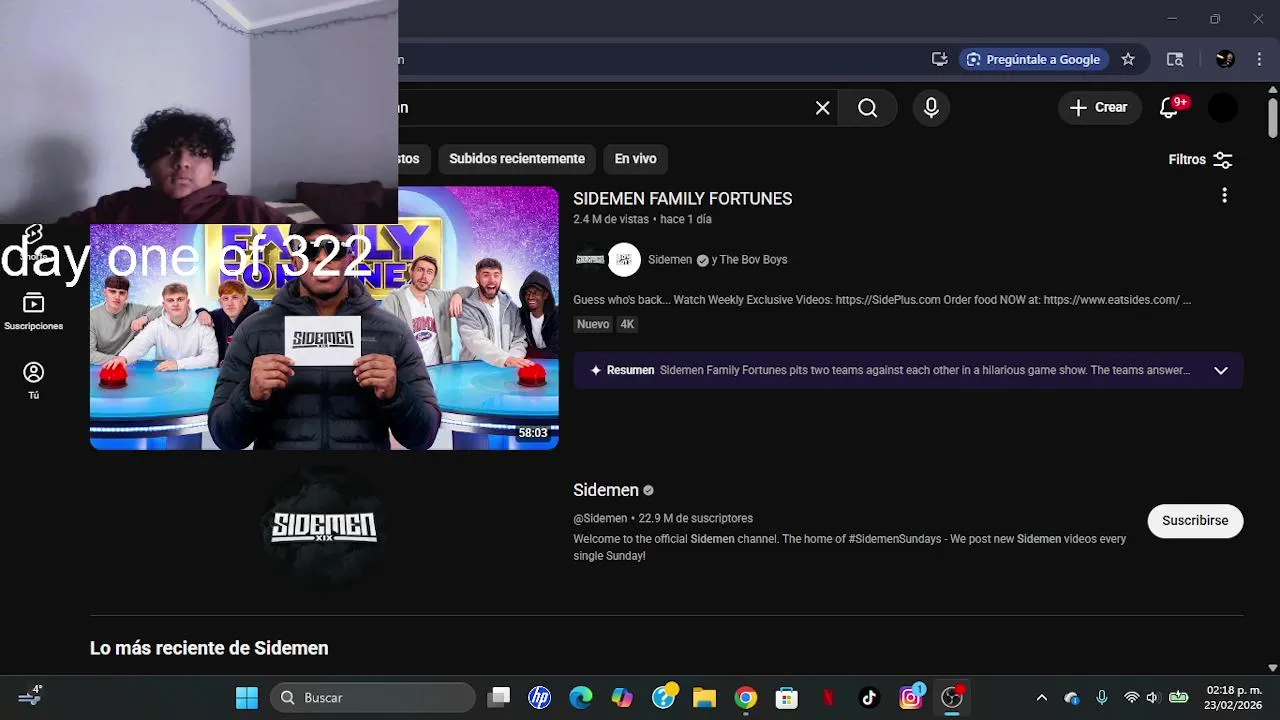The image size is (1280, 720).
Task: Open Instagram from taskbar
Action: (x=911, y=698)
